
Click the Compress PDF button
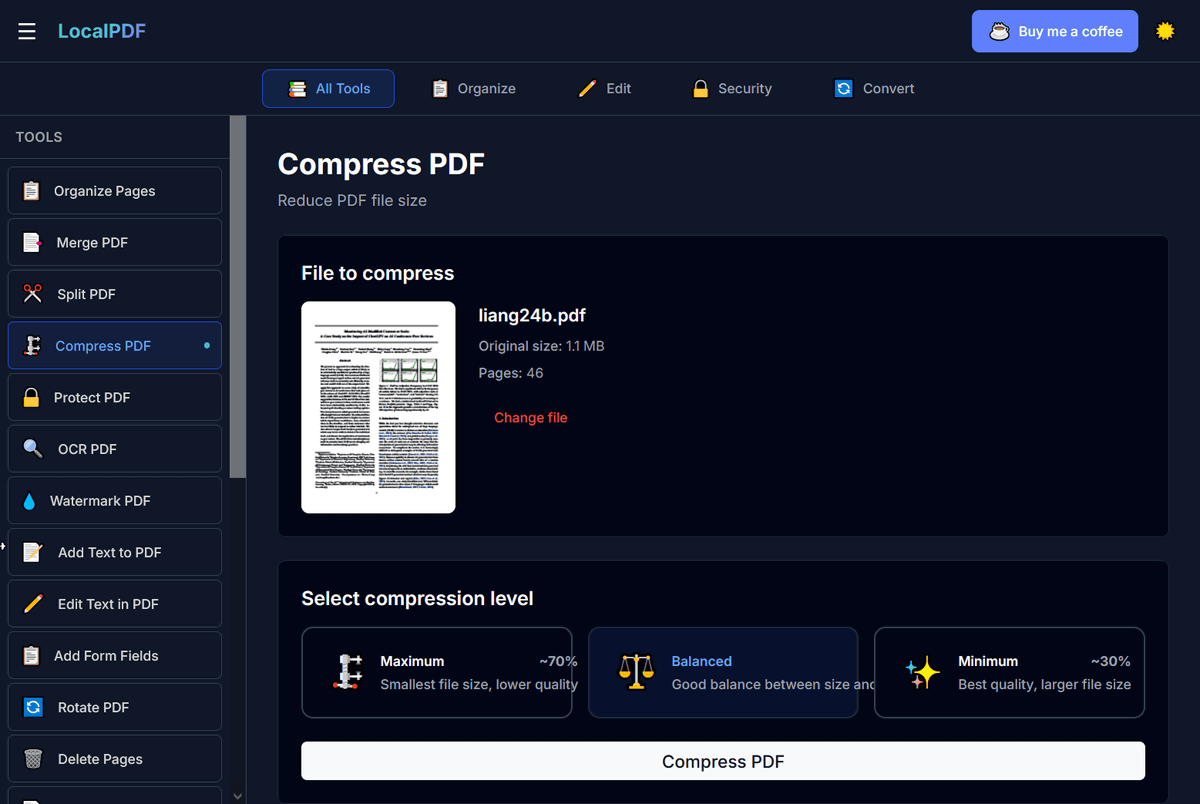723,761
